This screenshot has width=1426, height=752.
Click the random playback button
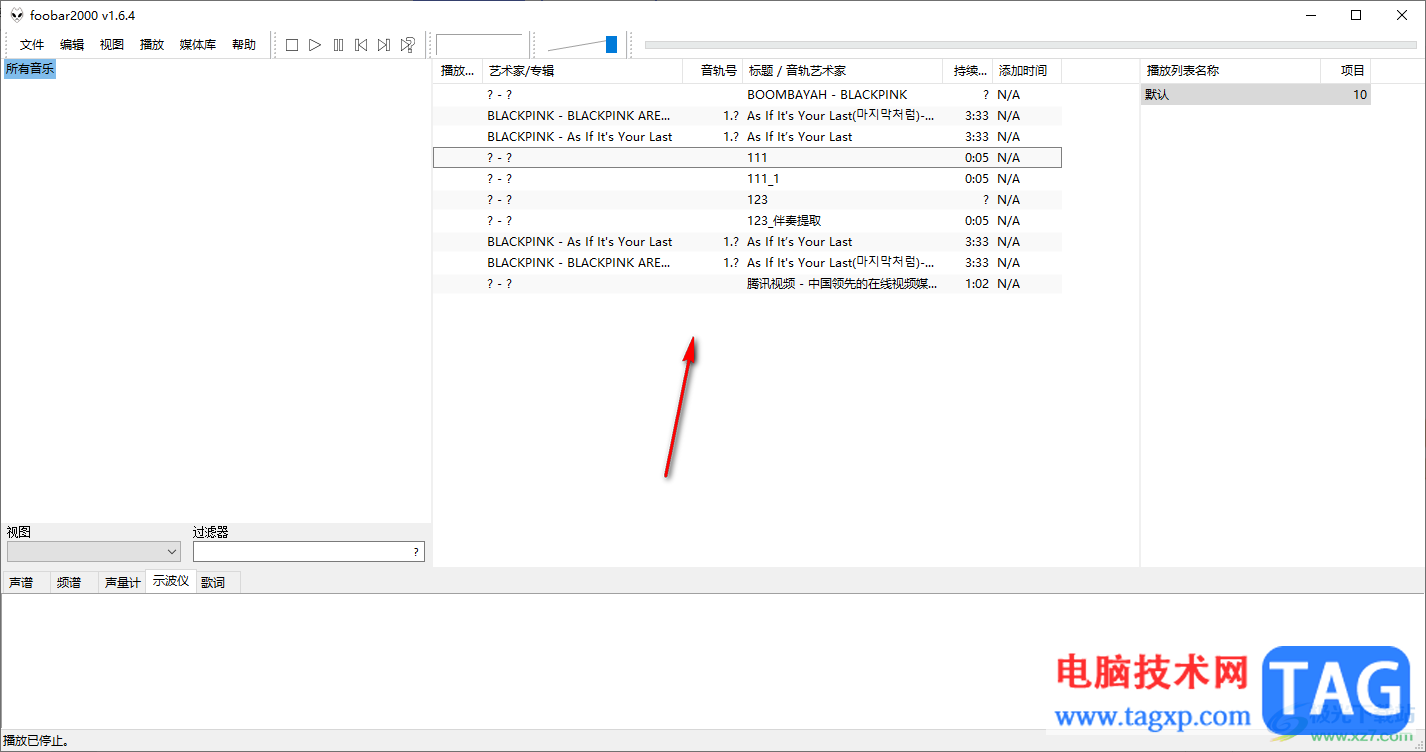click(x=407, y=45)
